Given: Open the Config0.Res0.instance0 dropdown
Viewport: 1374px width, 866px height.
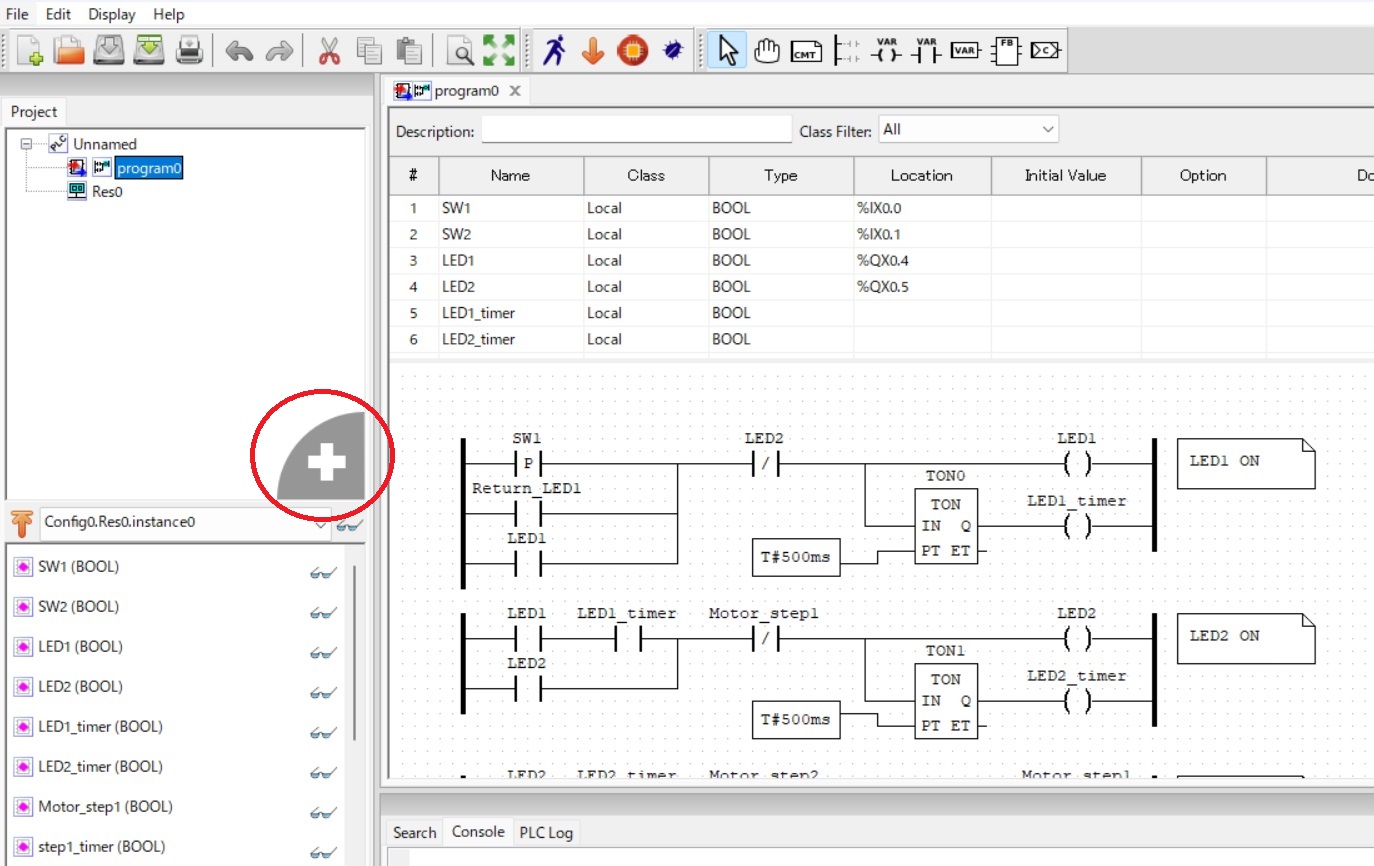Looking at the screenshot, I should point(319,521).
